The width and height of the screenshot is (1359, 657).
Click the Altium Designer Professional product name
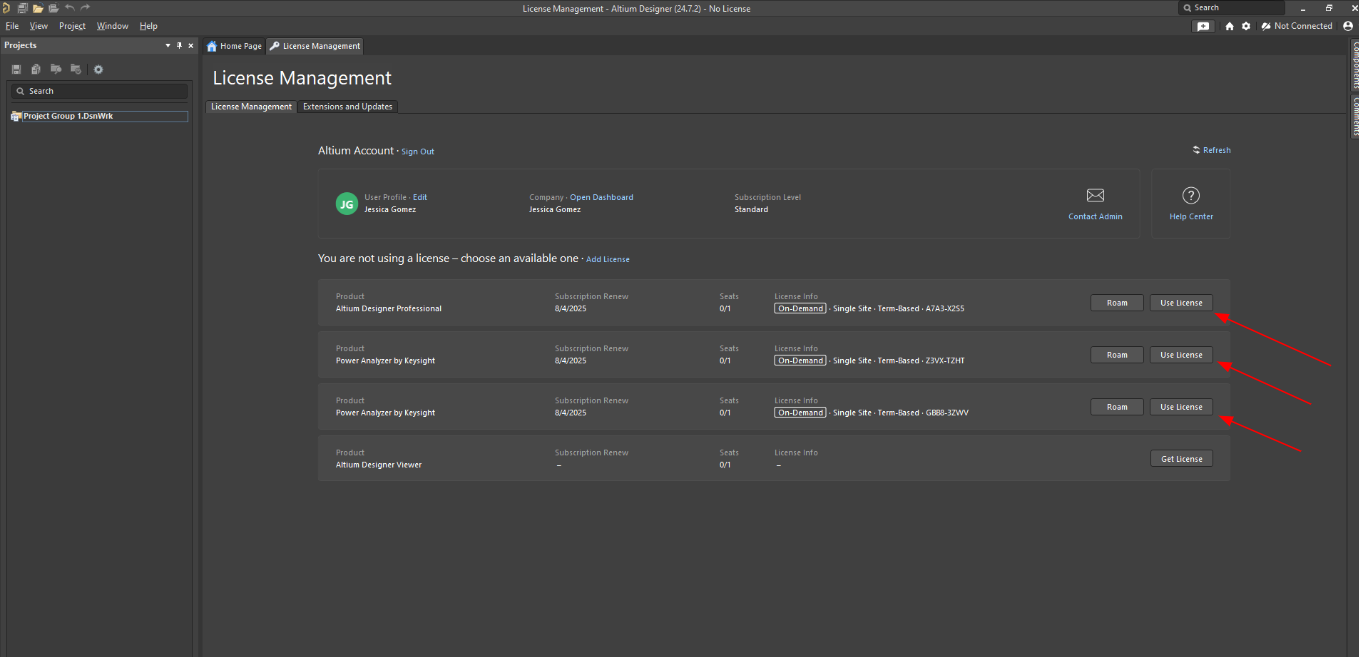389,309
